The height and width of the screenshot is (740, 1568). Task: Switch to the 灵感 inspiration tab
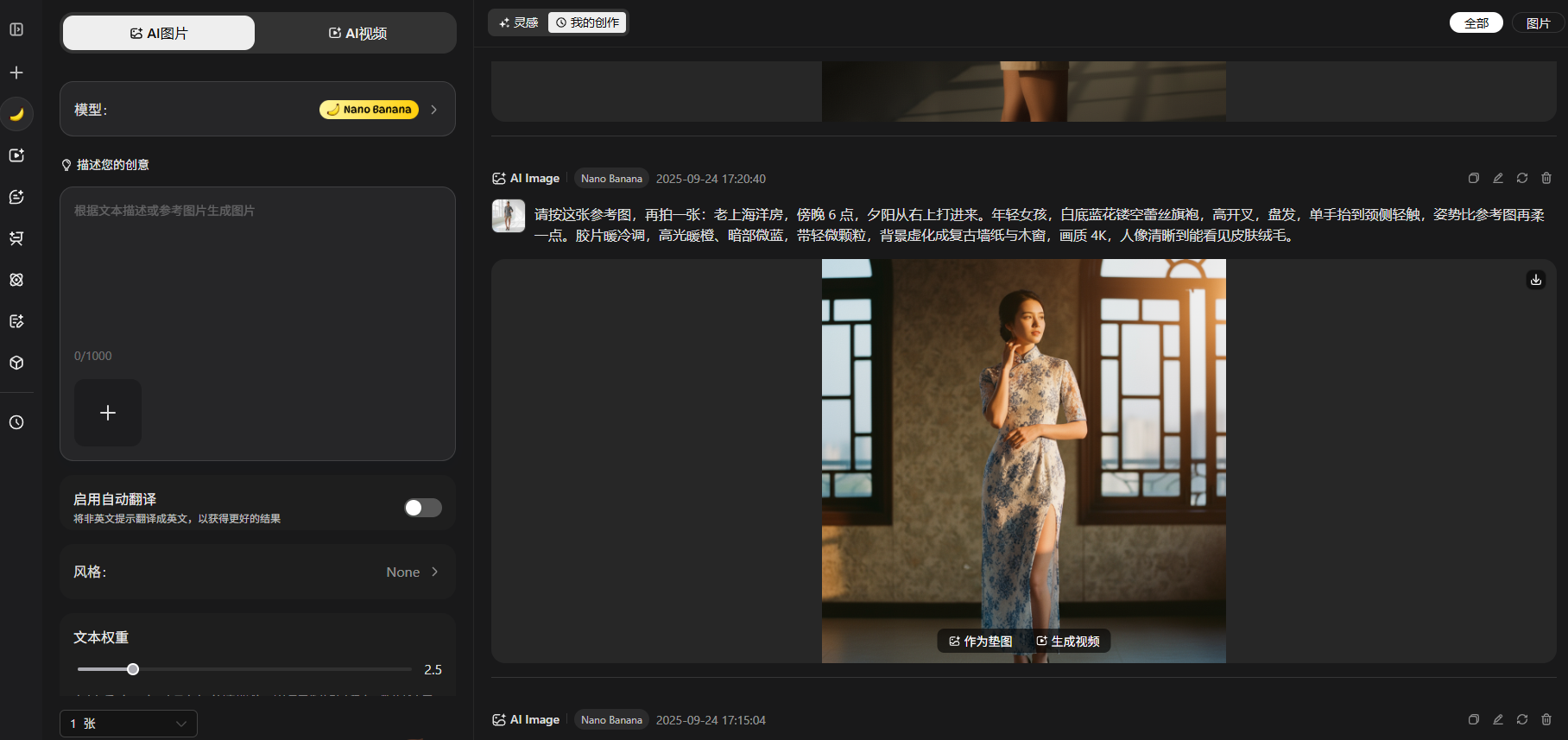(519, 22)
